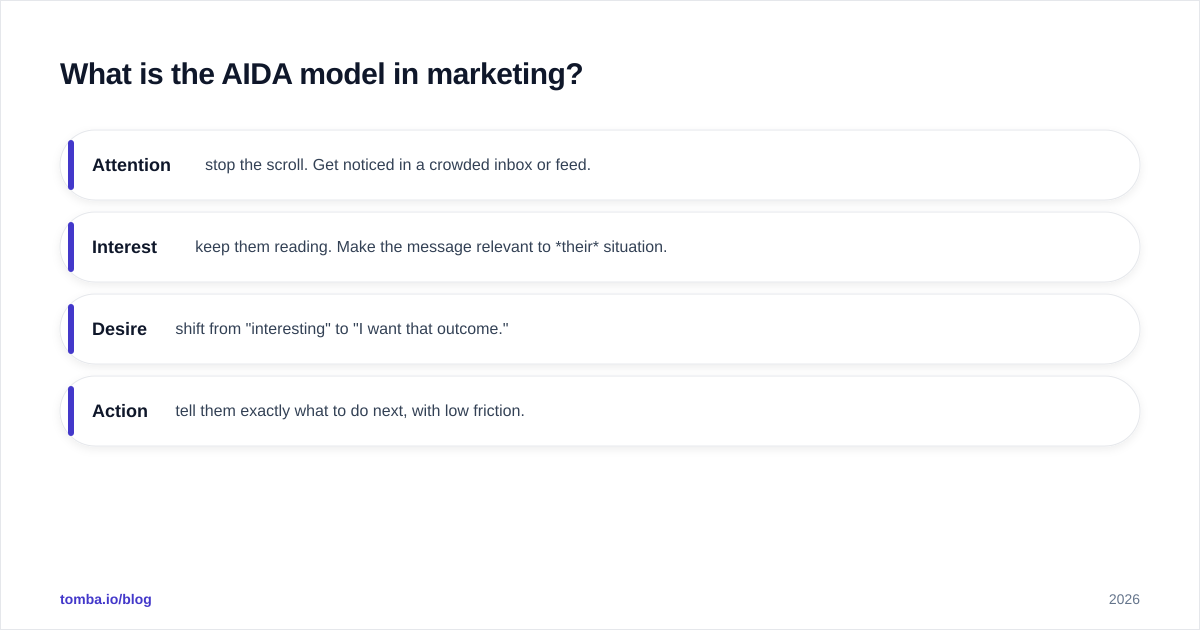Click the 2026 year text
1200x630 pixels.
pos(1124,599)
